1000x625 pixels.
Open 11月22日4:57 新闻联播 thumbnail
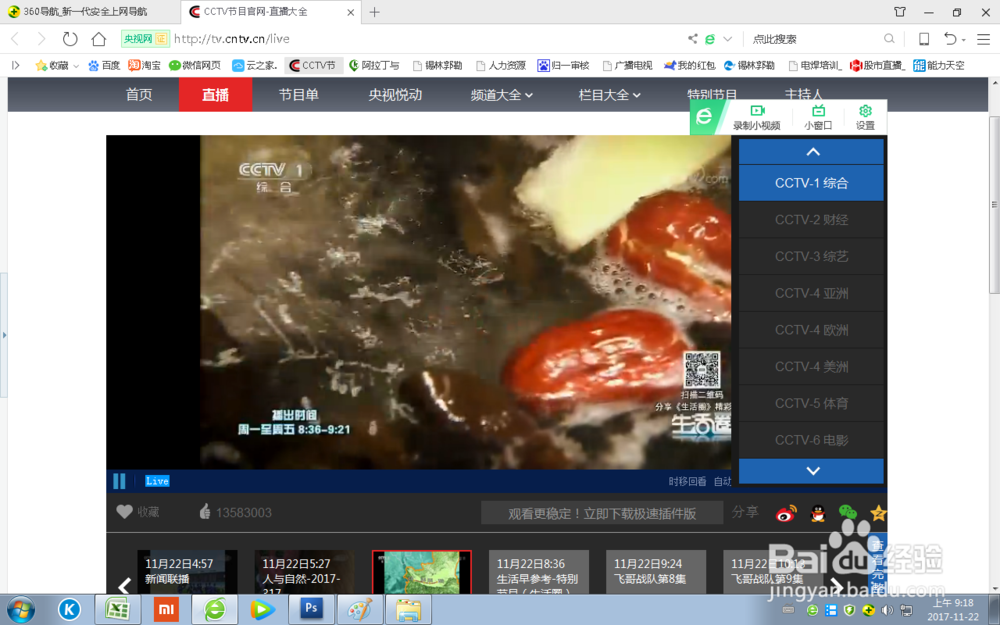pos(187,572)
